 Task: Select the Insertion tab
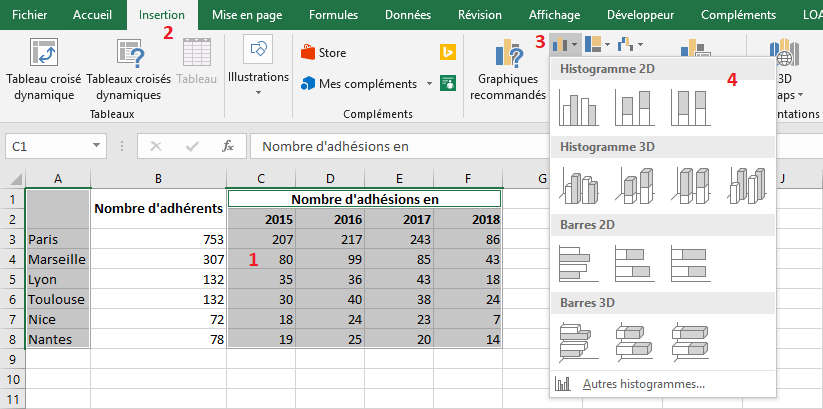pyautogui.click(x=162, y=15)
